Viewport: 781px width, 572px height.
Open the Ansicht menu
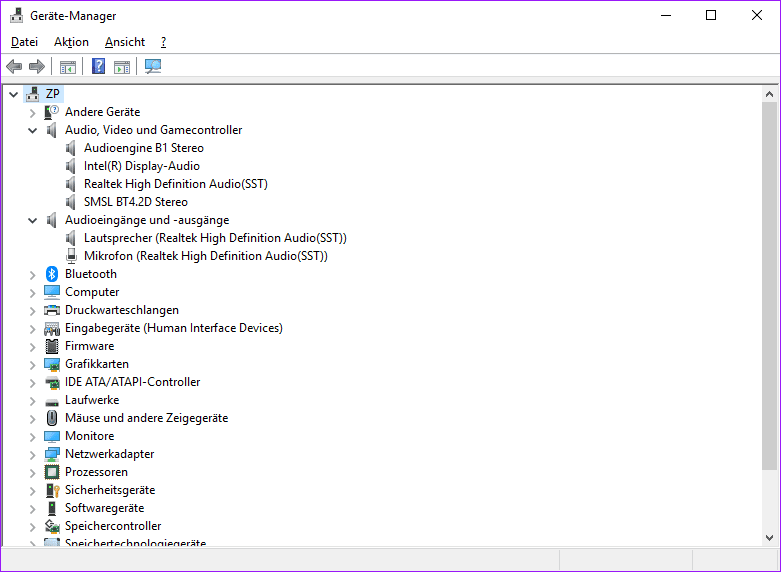[x=125, y=42]
